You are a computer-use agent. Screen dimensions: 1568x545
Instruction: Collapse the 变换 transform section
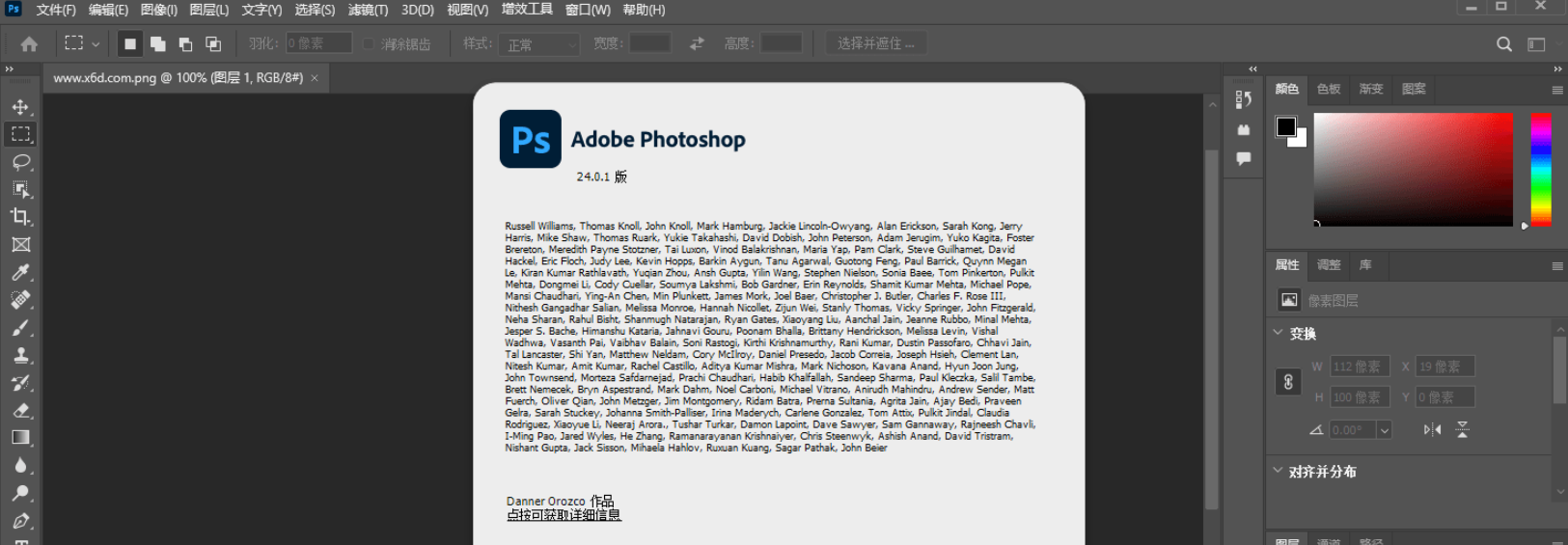(1279, 333)
